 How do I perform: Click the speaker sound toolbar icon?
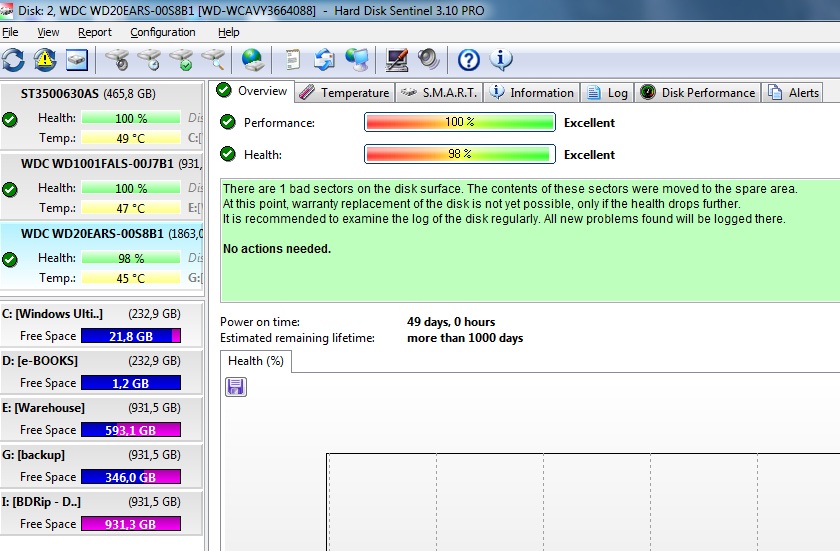point(429,59)
